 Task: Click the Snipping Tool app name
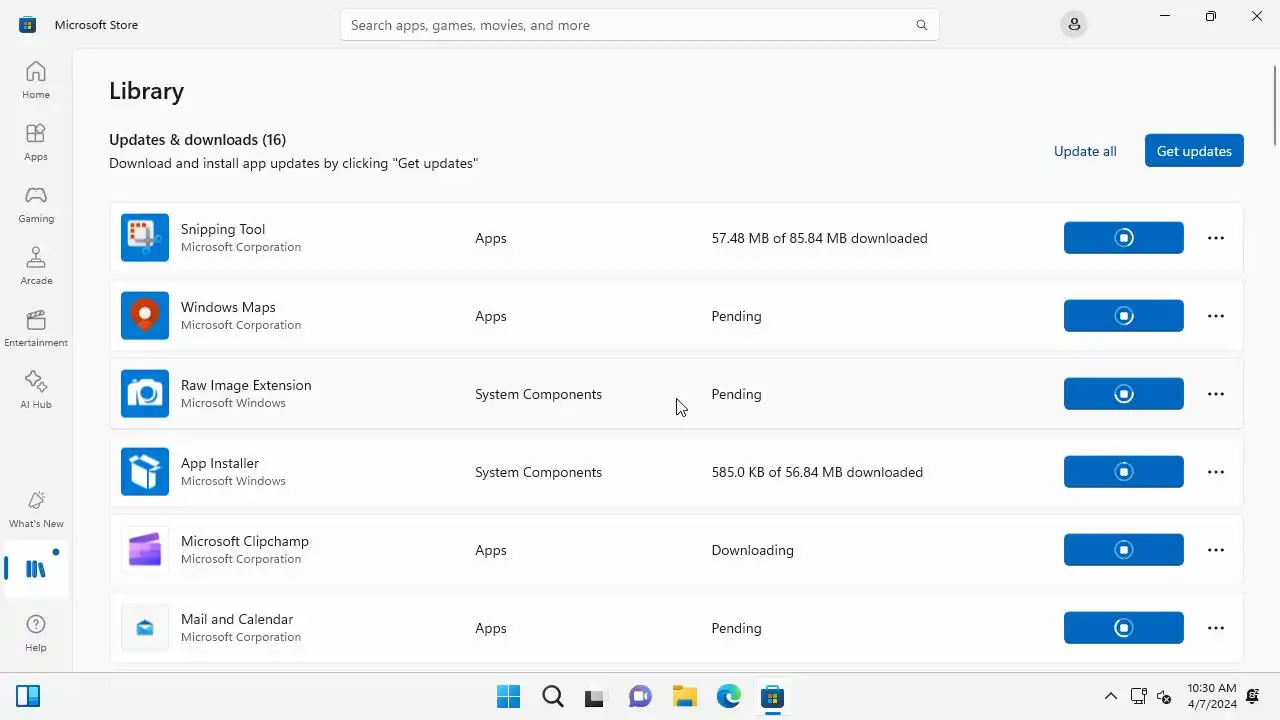[x=223, y=229]
